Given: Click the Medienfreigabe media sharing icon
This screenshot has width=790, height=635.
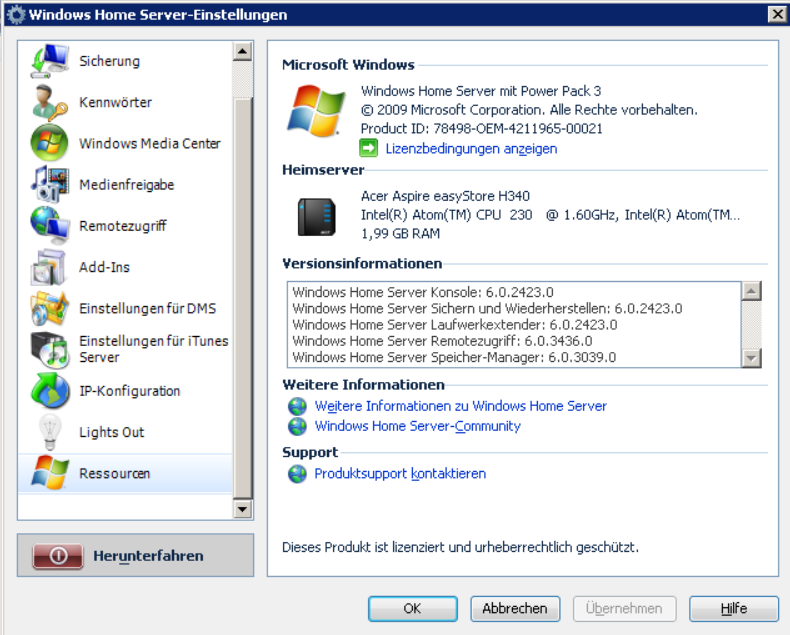Looking at the screenshot, I should [x=49, y=184].
